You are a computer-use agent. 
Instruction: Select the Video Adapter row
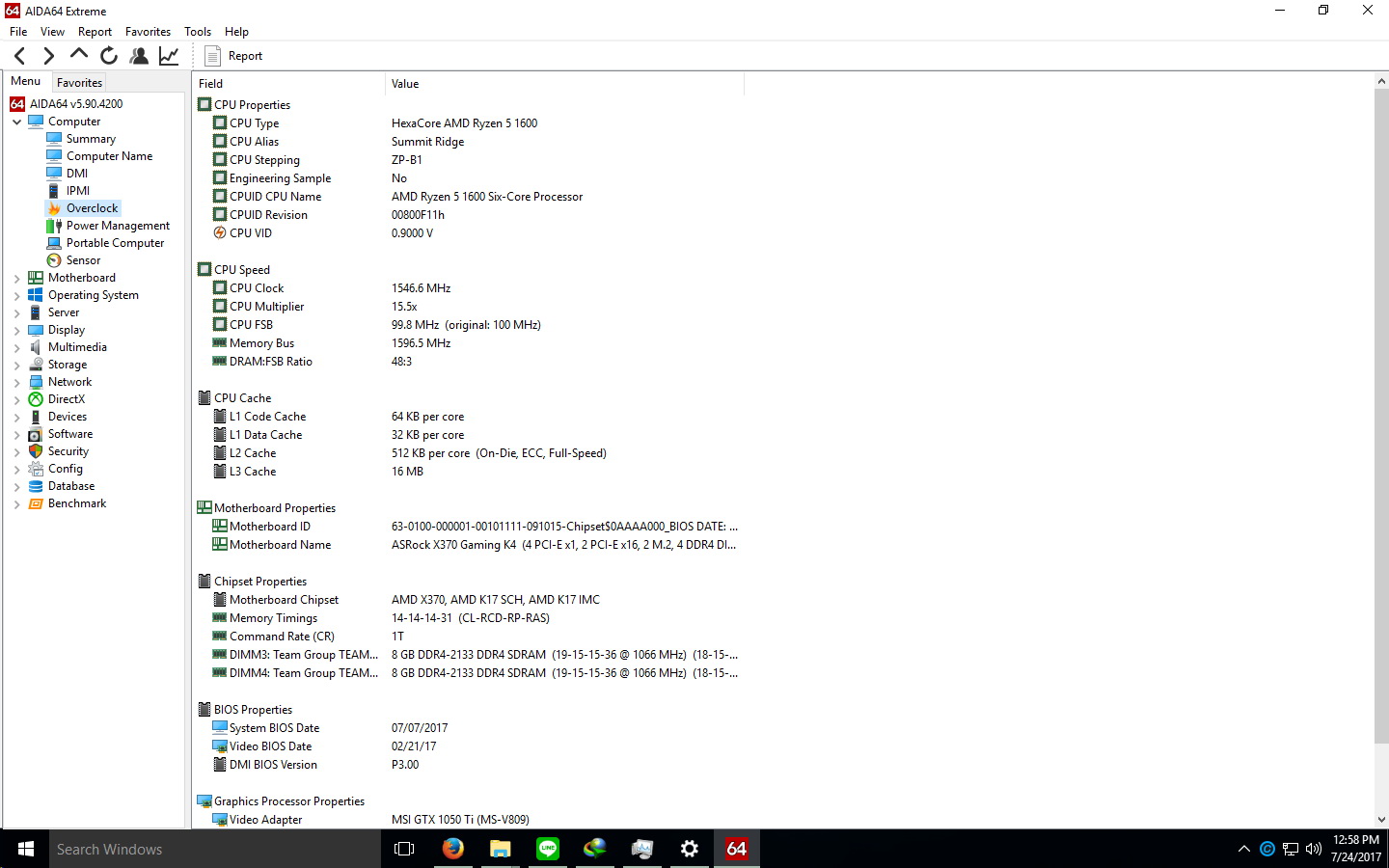pyautogui.click(x=468, y=820)
